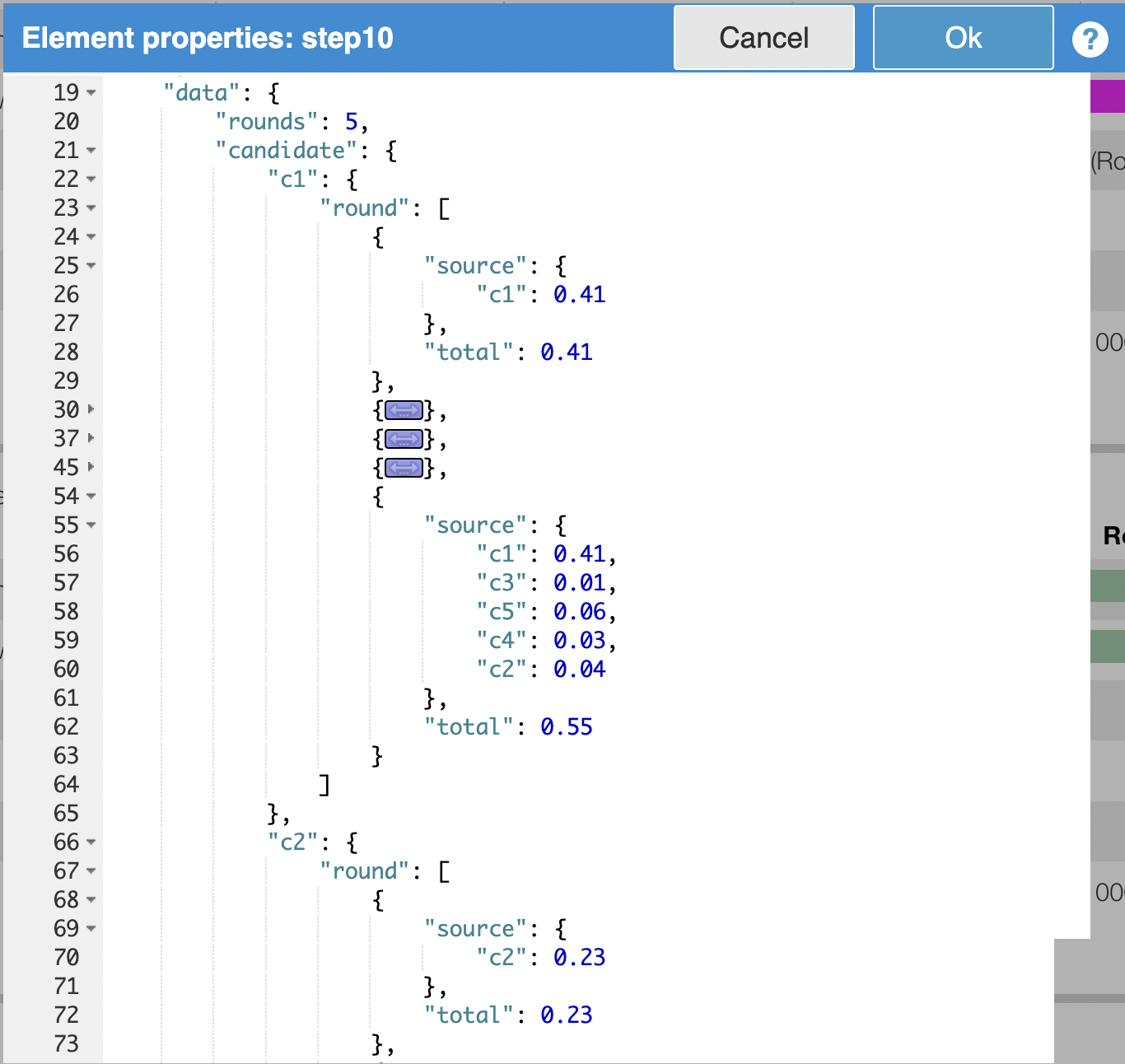The image size is (1125, 1064).
Task: Click the "total": 0.55 value
Action: click(x=567, y=727)
